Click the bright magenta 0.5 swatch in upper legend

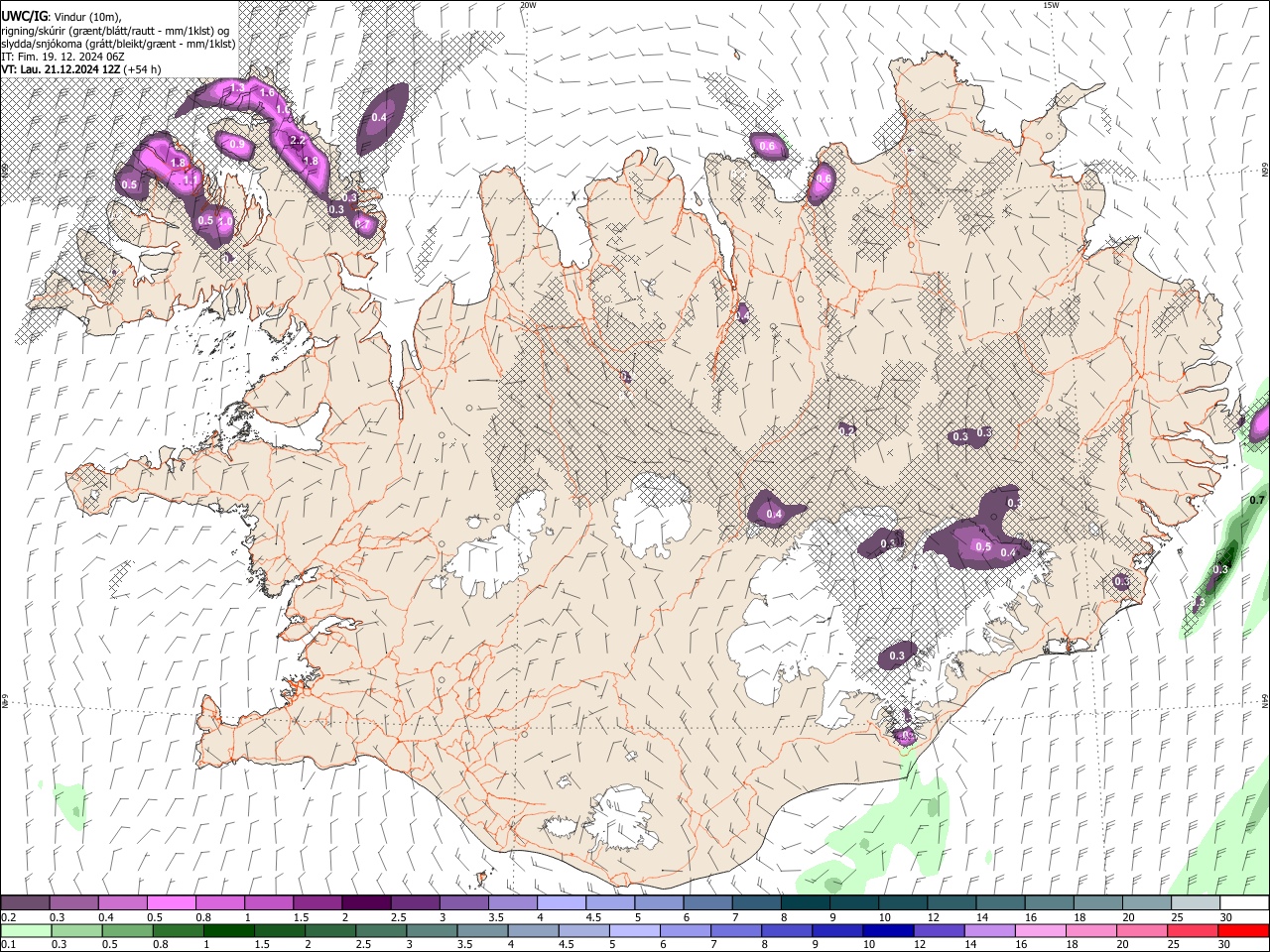[x=171, y=902]
